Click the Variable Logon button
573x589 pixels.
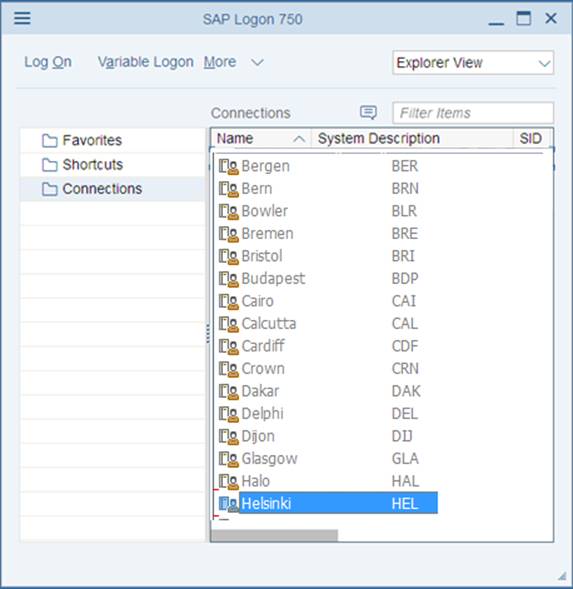tap(145, 62)
